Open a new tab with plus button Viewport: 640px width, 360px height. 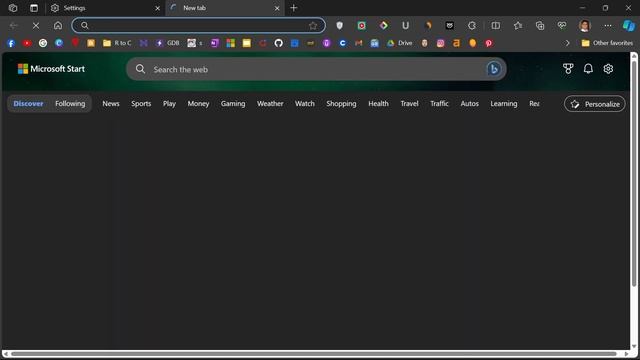tap(293, 8)
